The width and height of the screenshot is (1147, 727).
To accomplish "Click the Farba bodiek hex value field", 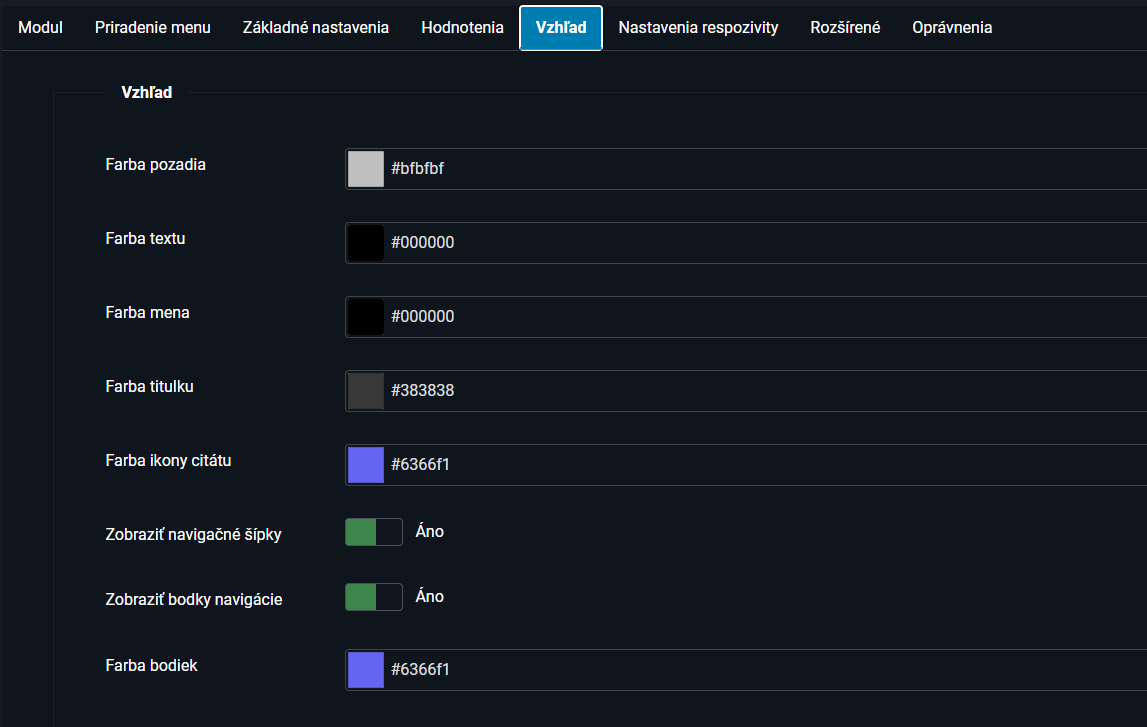I will pos(760,670).
